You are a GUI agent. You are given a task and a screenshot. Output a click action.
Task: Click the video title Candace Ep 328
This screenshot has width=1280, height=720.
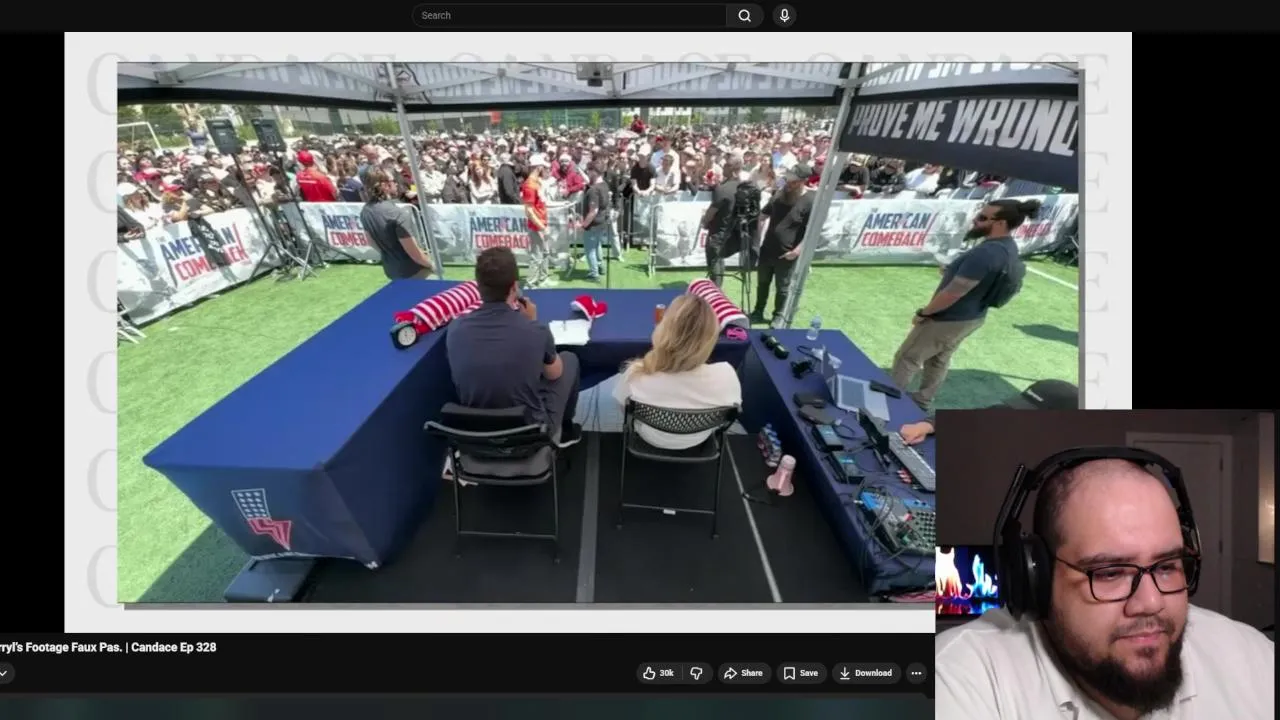click(108, 647)
